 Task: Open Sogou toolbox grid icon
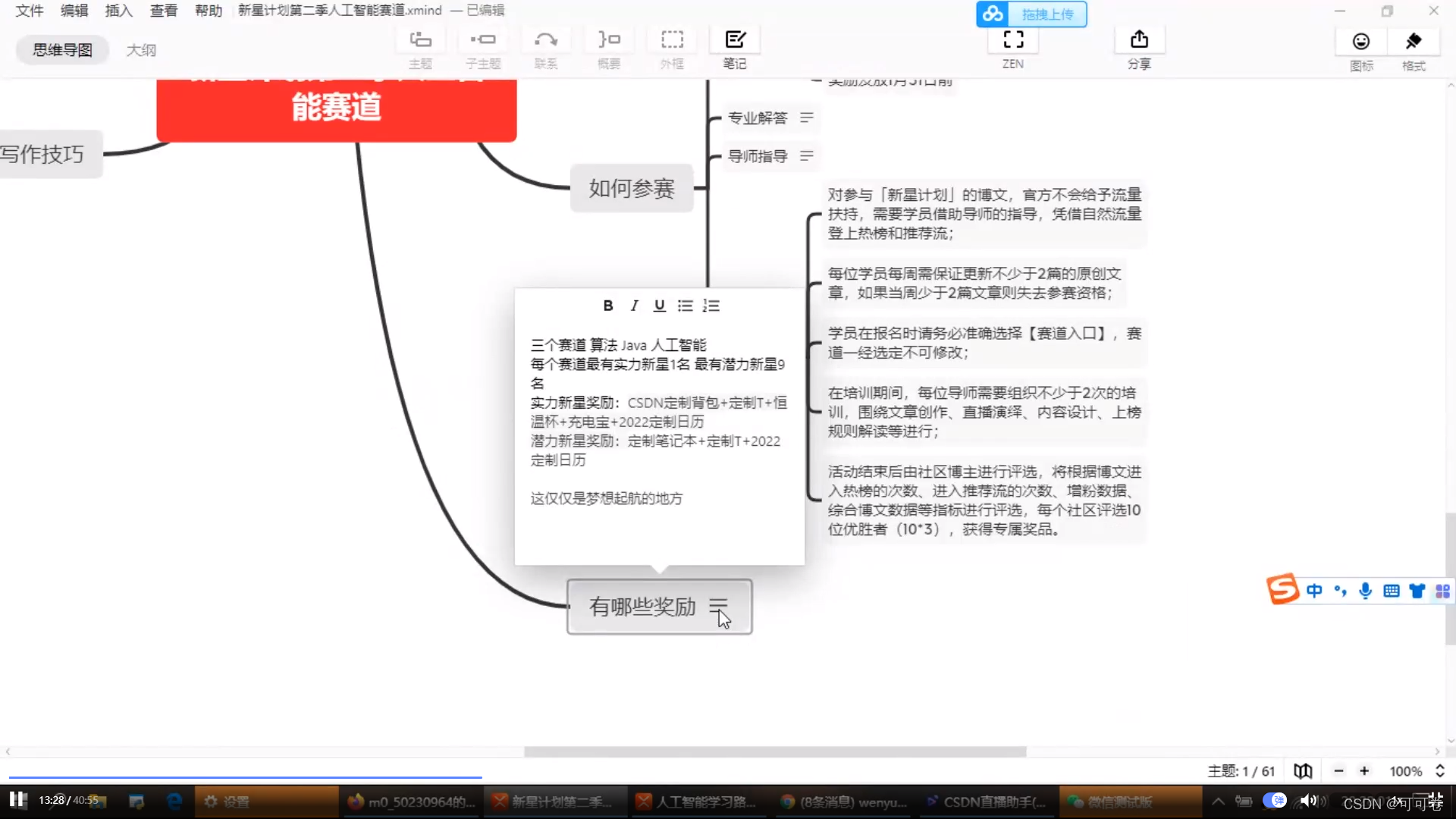click(1442, 591)
